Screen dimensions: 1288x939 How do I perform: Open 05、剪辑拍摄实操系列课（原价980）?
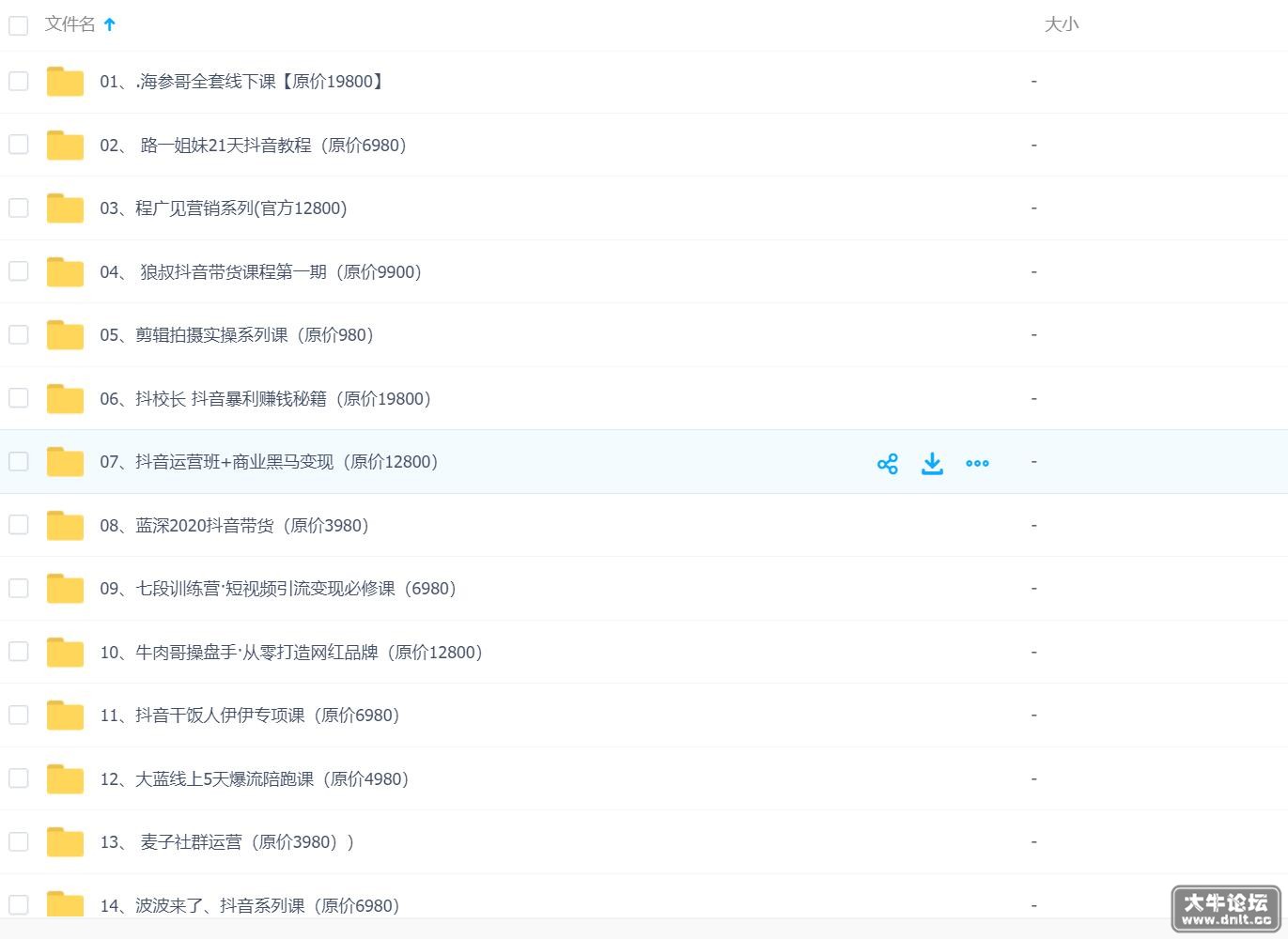[x=237, y=335]
